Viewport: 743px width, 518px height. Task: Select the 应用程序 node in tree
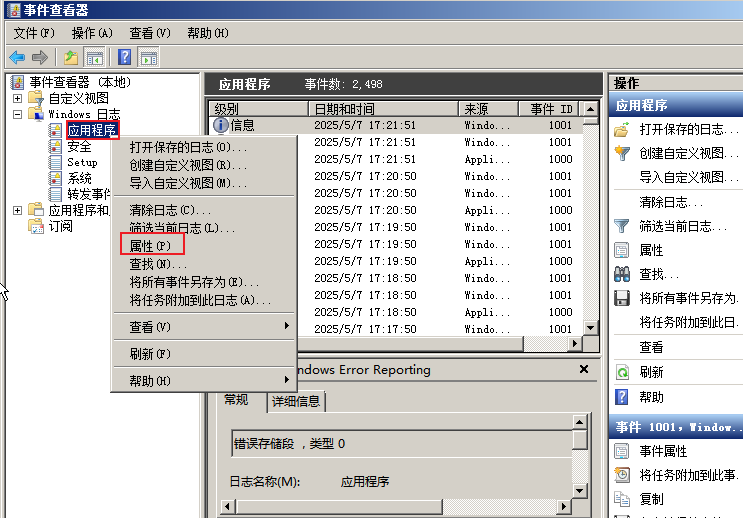click(x=92, y=130)
